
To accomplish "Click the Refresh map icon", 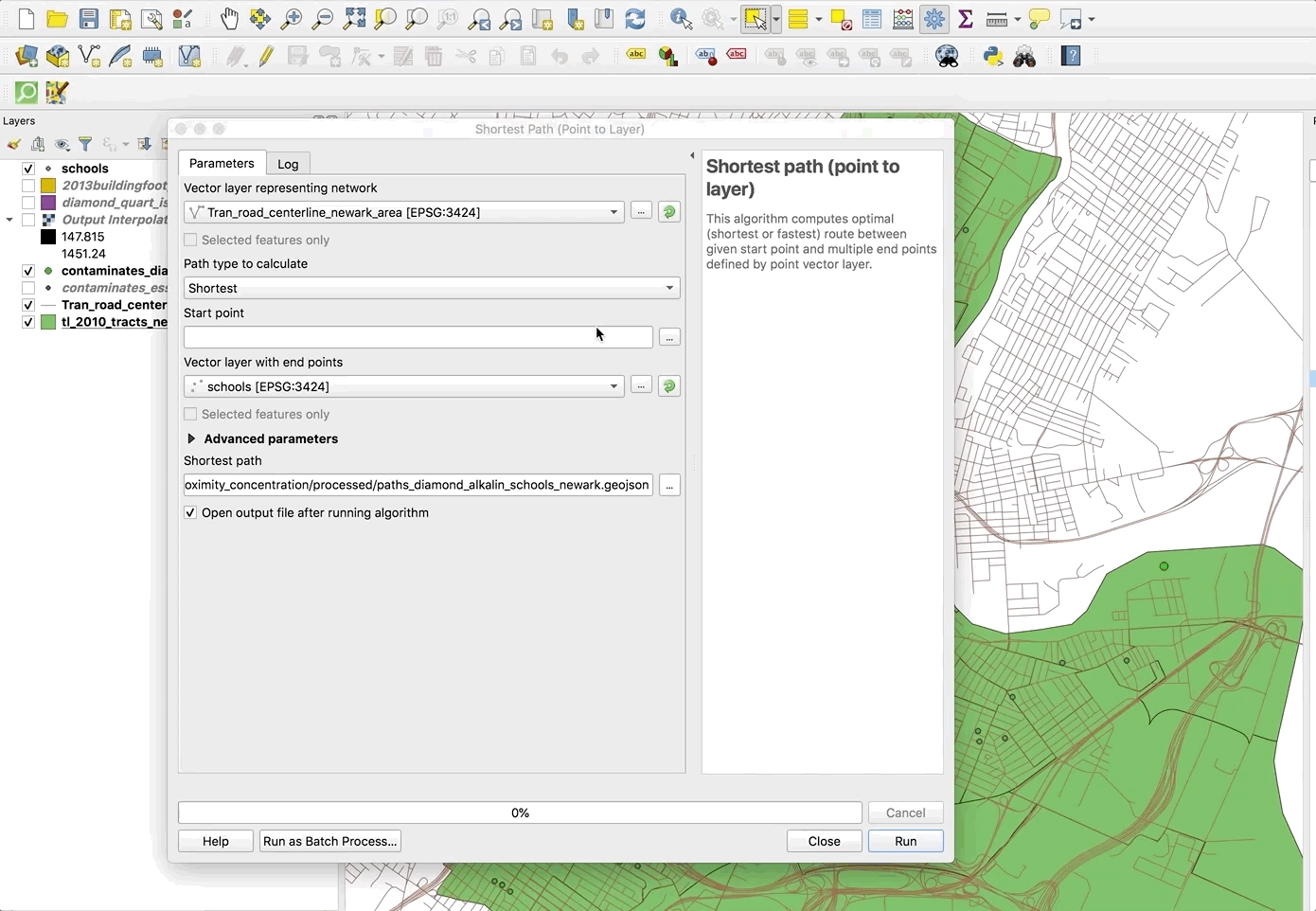I will [635, 19].
